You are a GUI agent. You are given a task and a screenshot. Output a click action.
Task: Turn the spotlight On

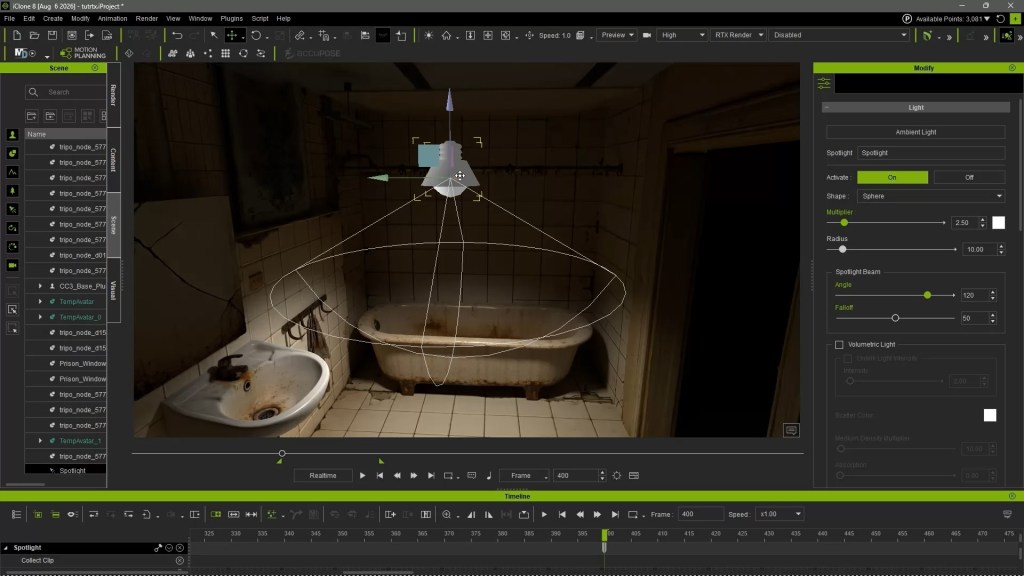pos(892,178)
